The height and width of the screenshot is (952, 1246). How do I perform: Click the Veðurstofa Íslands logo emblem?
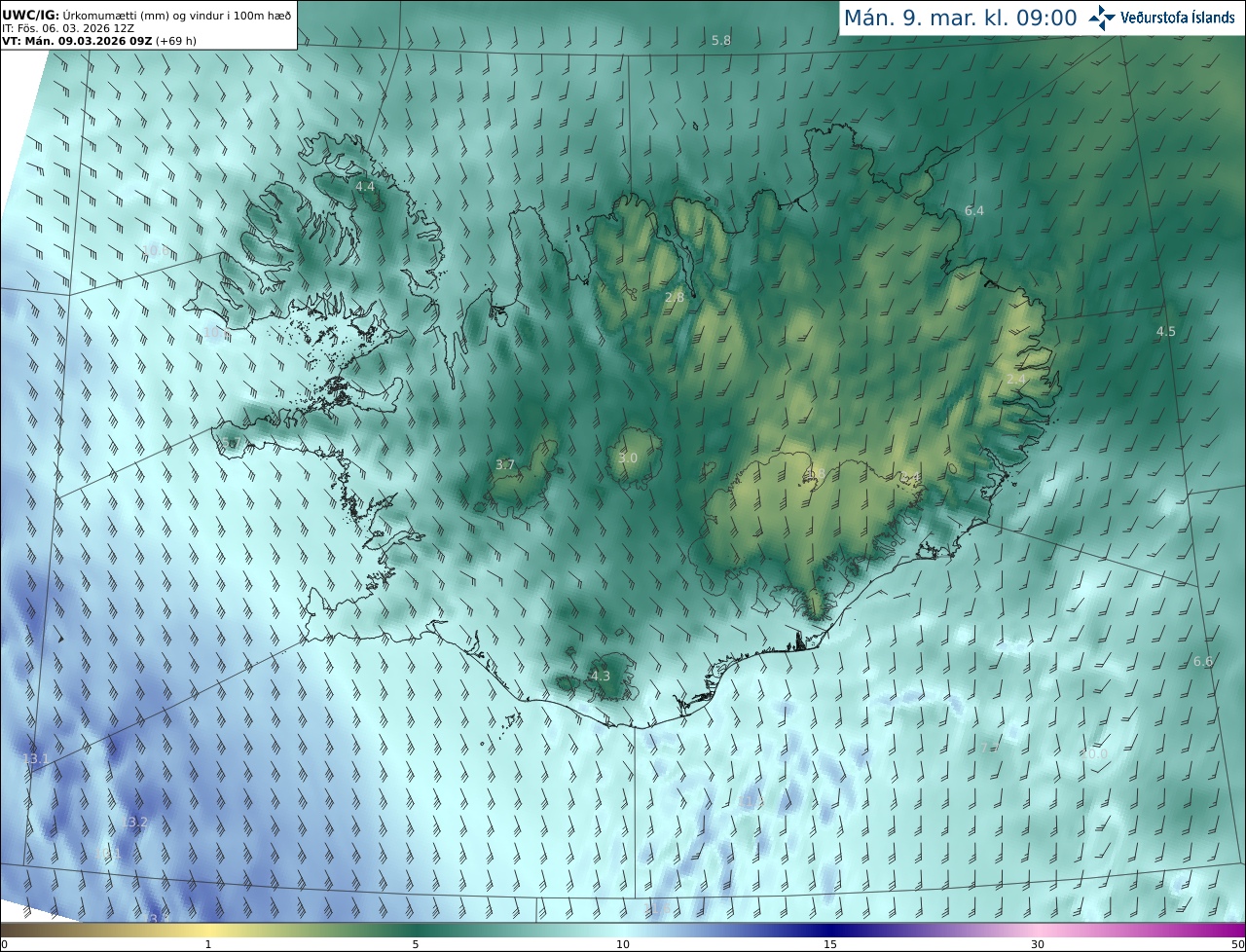point(1102,18)
